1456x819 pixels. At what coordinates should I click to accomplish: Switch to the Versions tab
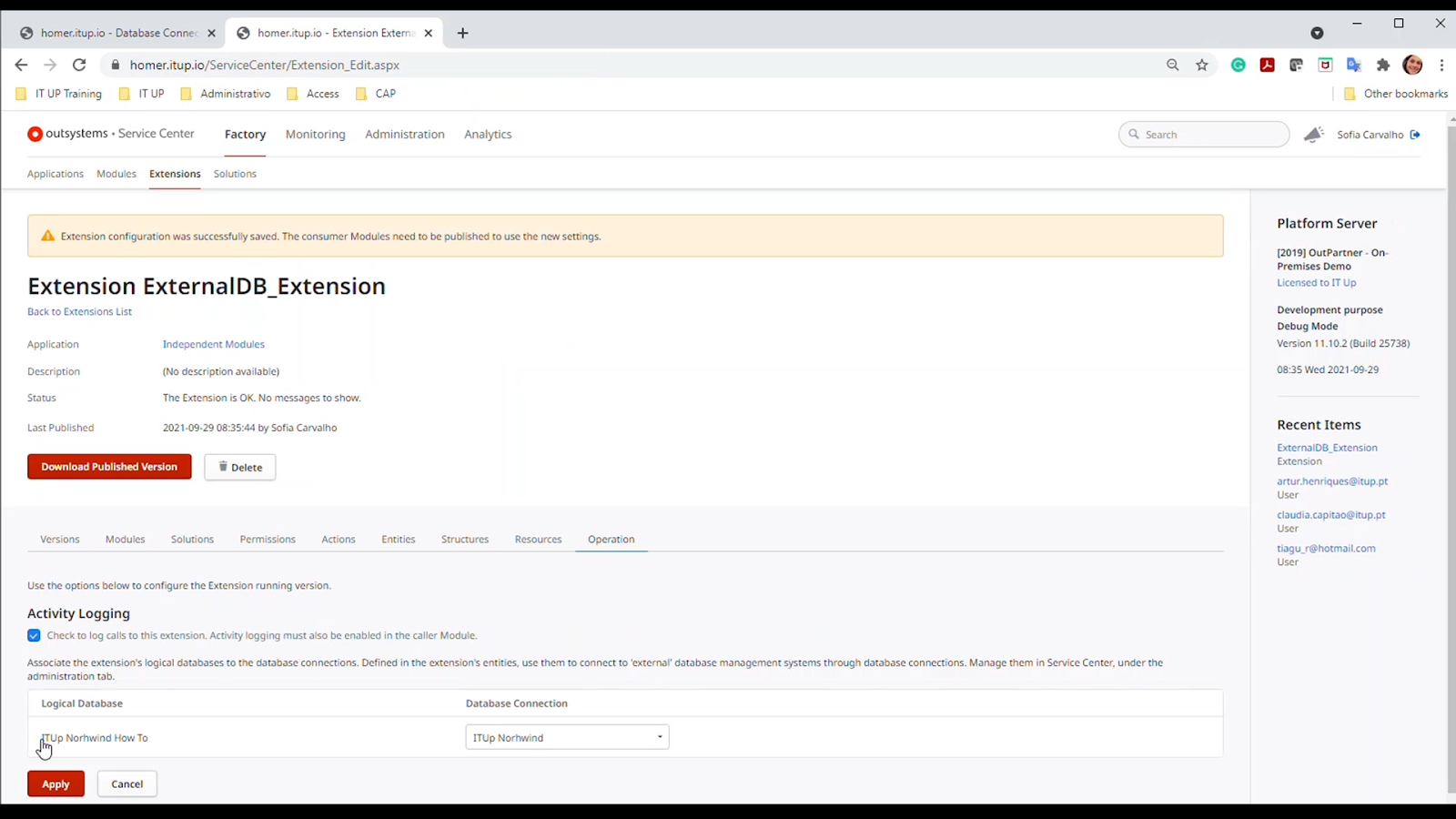(60, 539)
